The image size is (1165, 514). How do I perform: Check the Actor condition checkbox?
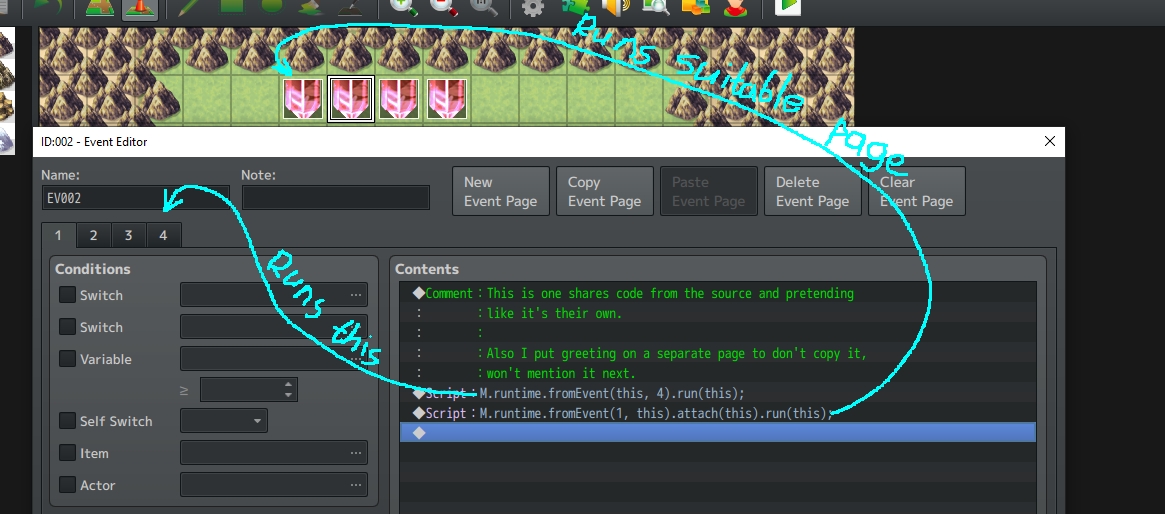pos(68,484)
